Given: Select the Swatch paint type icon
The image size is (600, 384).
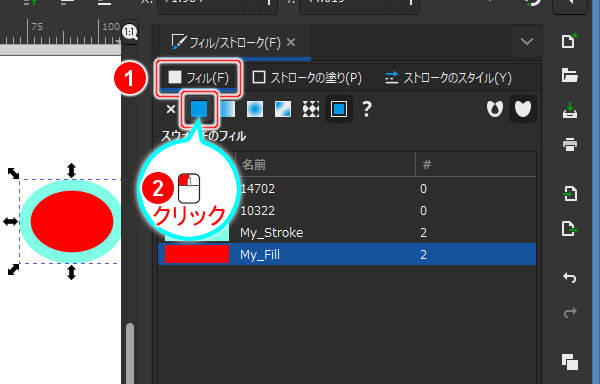Looking at the screenshot, I should point(339,109).
